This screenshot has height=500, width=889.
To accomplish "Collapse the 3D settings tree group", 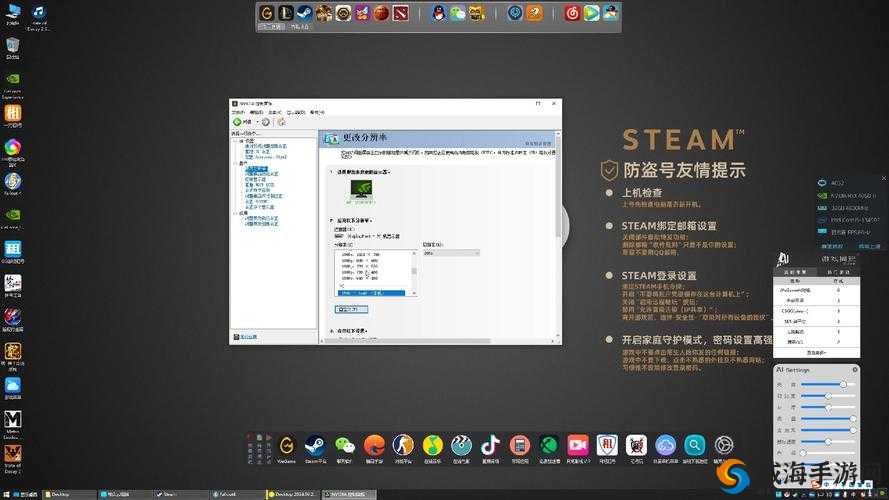I will click(x=236, y=141).
